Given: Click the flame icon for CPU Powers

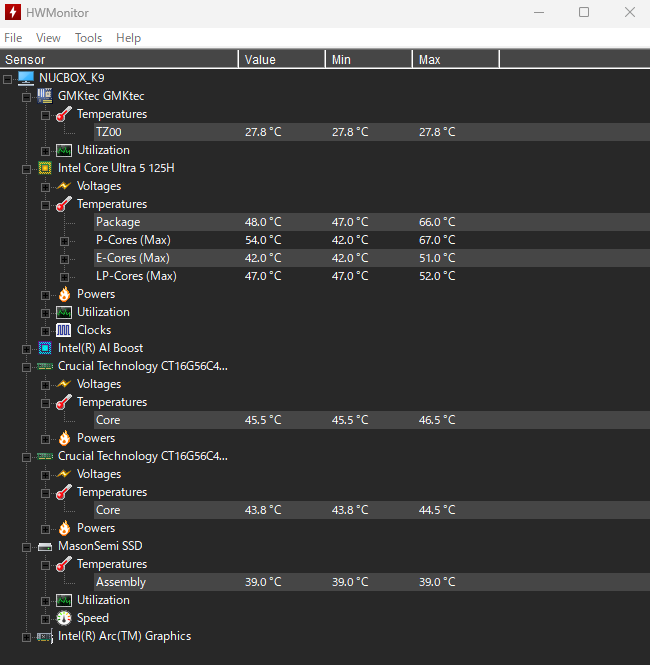Looking at the screenshot, I should click(x=64, y=294).
